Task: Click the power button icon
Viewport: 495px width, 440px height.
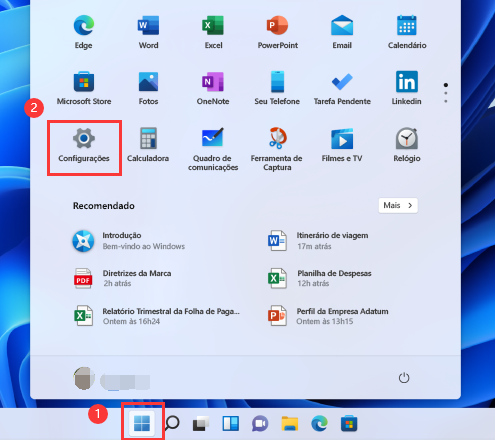Action: (404, 378)
